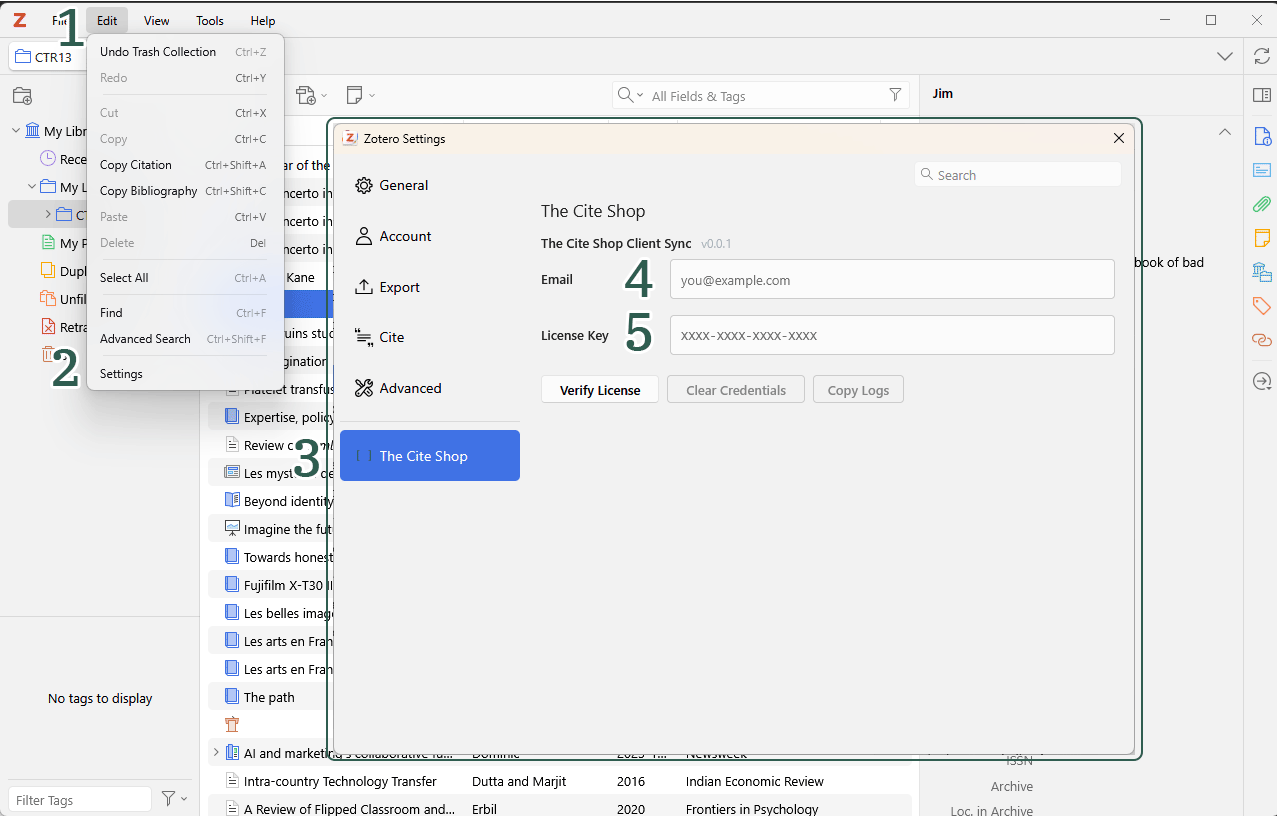Click the podium icon on the untitled row

(x=232, y=725)
